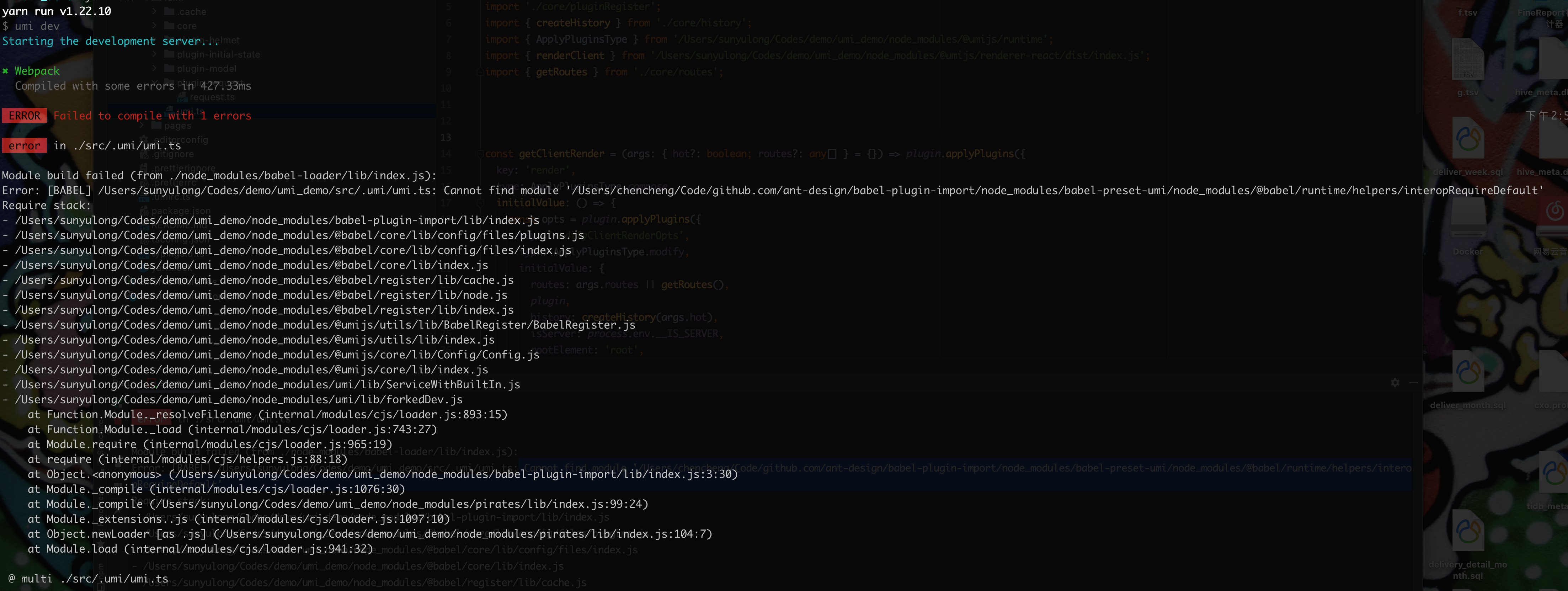Click 'Compiled with some errors in 427.33ms'

[x=133, y=86]
